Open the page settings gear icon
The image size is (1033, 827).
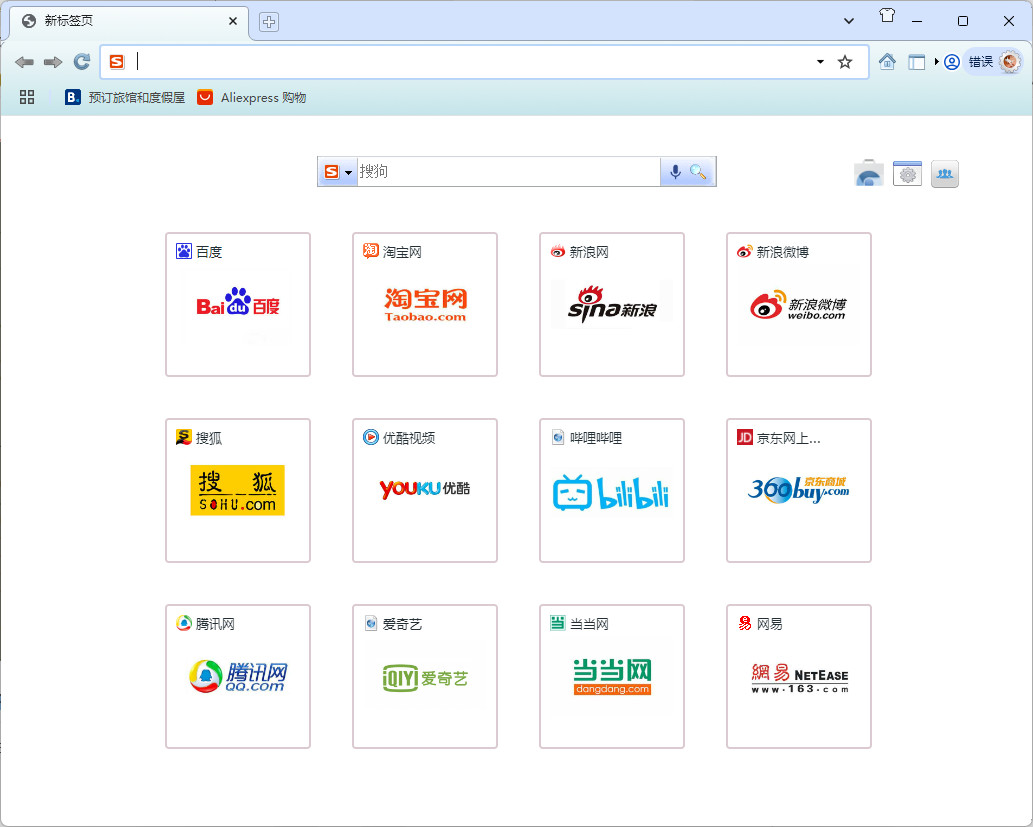pos(907,173)
